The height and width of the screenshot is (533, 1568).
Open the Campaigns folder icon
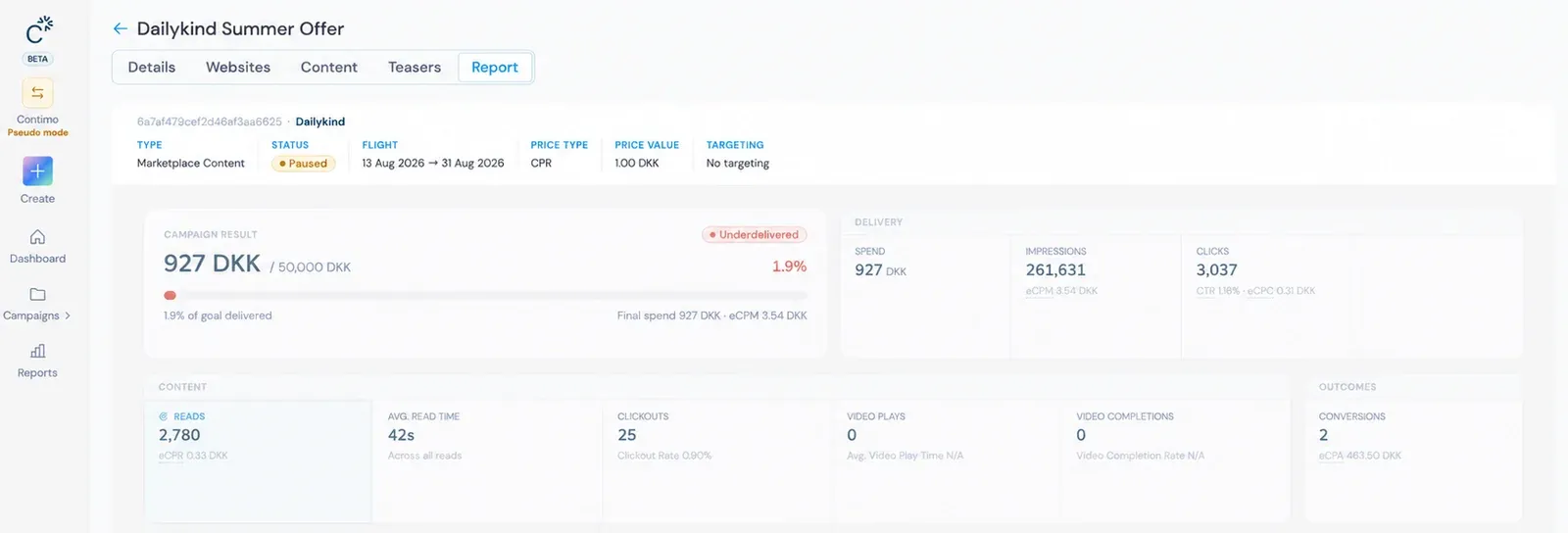click(x=37, y=294)
